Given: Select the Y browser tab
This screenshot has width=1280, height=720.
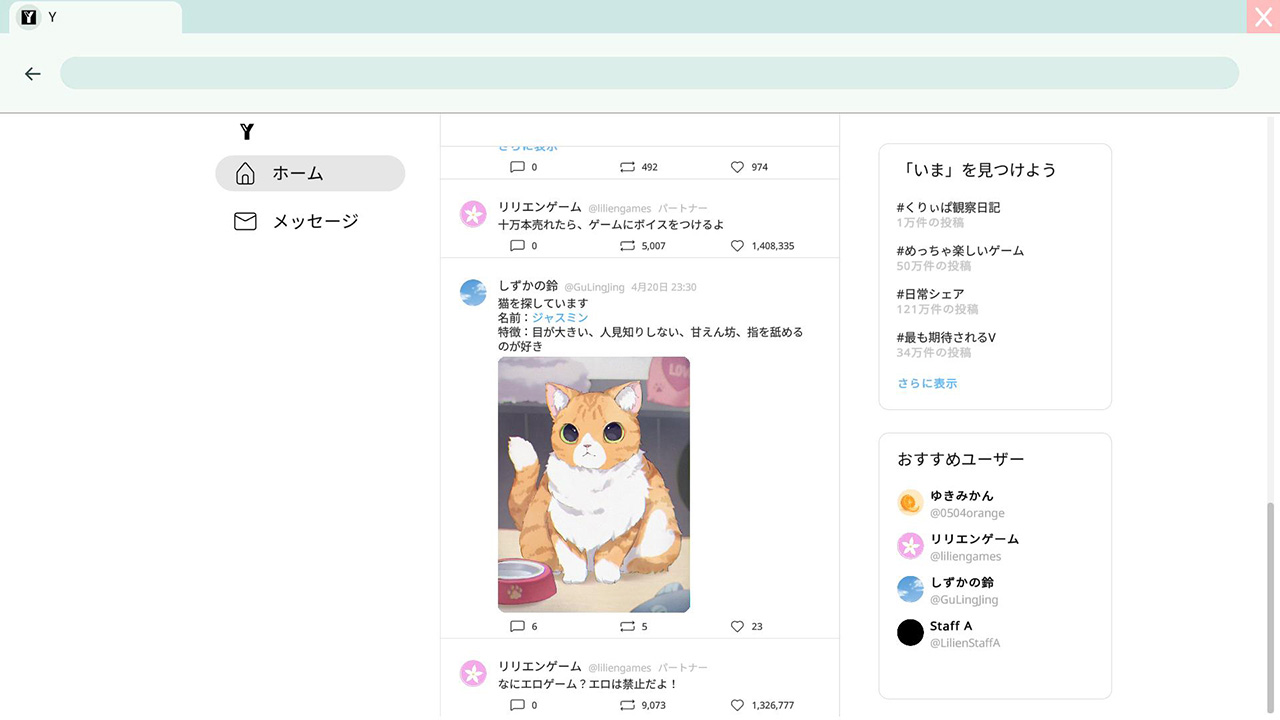Looking at the screenshot, I should [95, 17].
